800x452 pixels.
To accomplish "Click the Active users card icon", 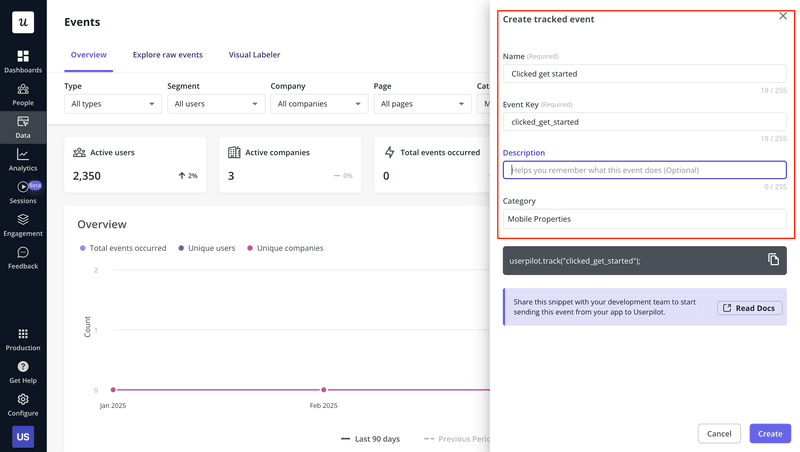I will click(79, 152).
